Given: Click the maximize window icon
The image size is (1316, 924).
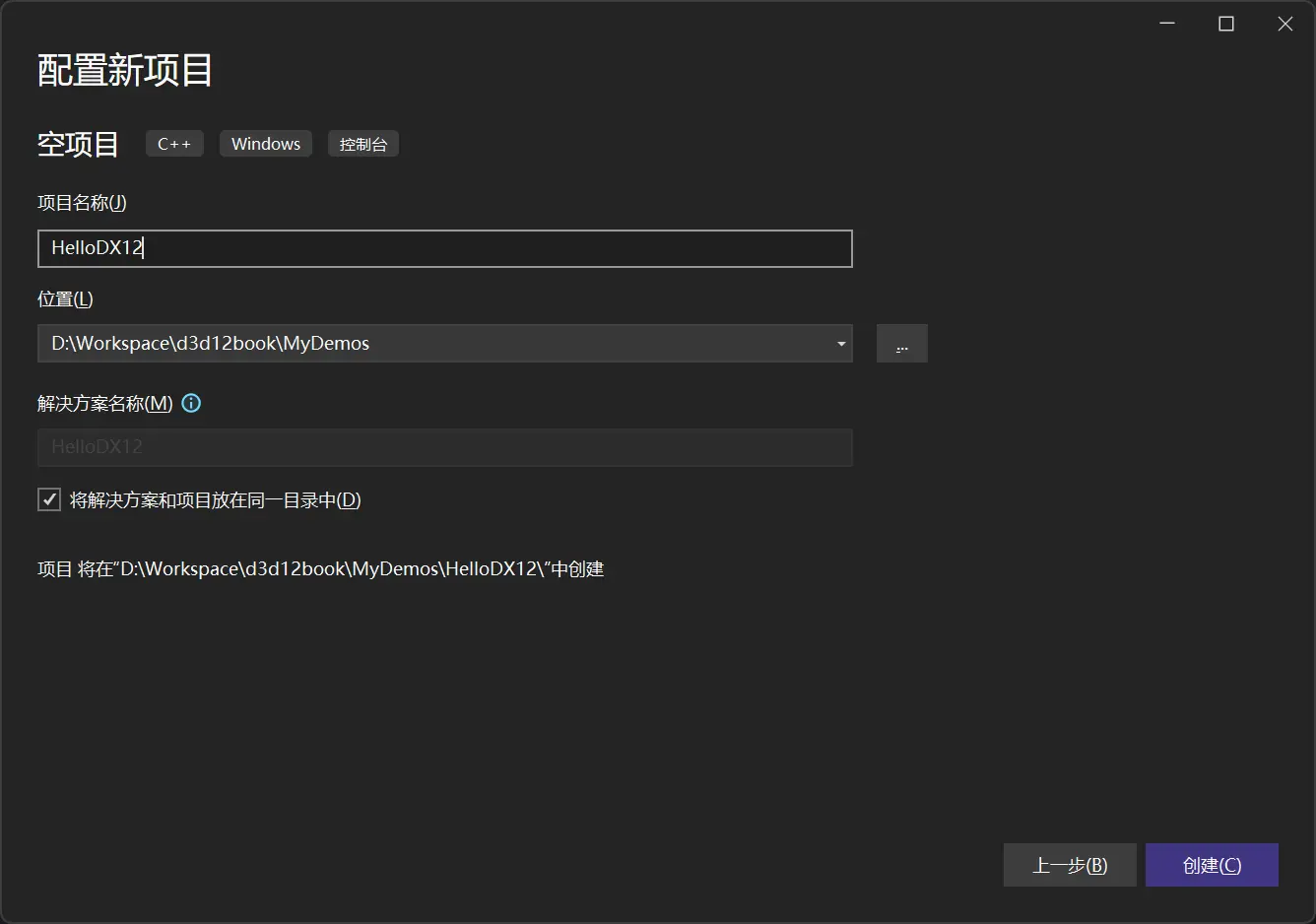Looking at the screenshot, I should pyautogui.click(x=1225, y=23).
